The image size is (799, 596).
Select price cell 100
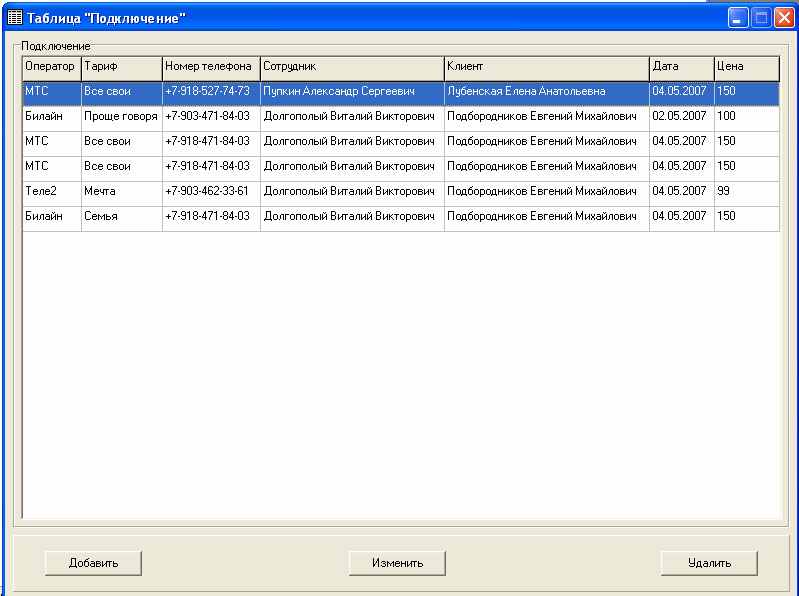tap(747, 119)
